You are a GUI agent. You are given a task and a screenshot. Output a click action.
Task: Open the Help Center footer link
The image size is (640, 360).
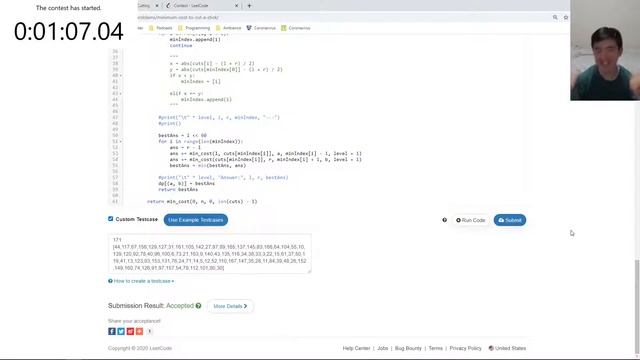point(356,348)
